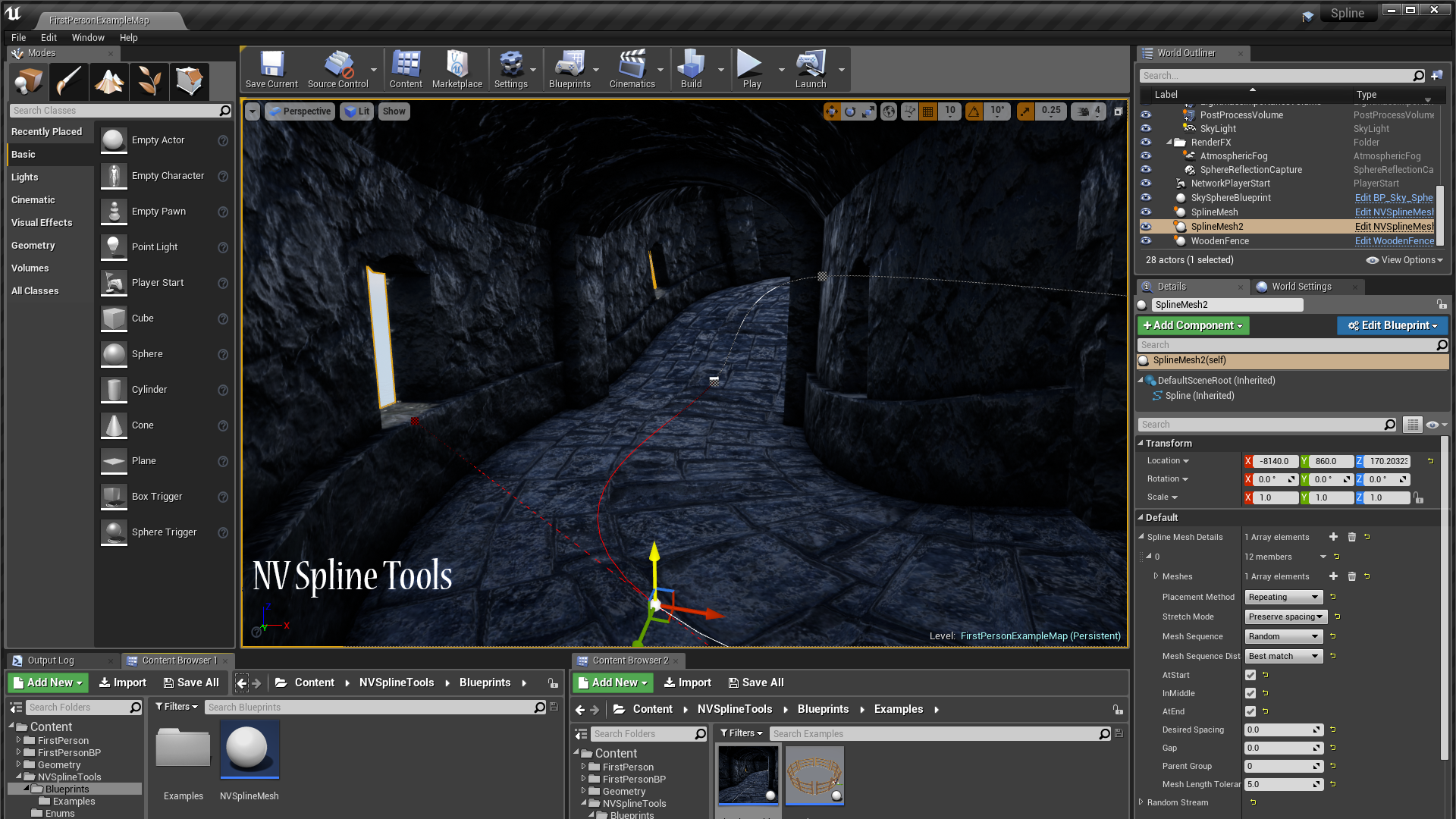Expand Random Stream property
1456x819 pixels.
(x=1141, y=802)
